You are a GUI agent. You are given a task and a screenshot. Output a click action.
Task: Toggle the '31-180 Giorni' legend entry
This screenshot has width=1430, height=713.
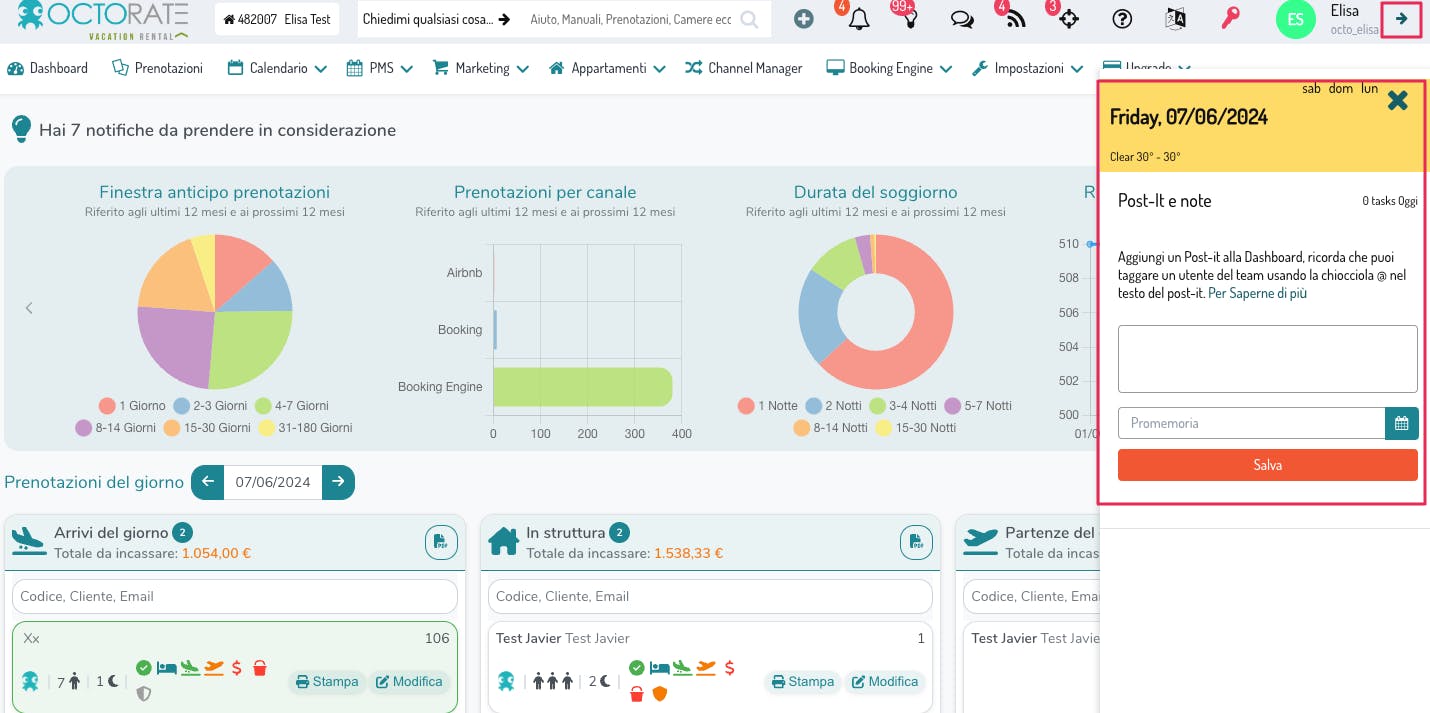pyautogui.click(x=305, y=428)
